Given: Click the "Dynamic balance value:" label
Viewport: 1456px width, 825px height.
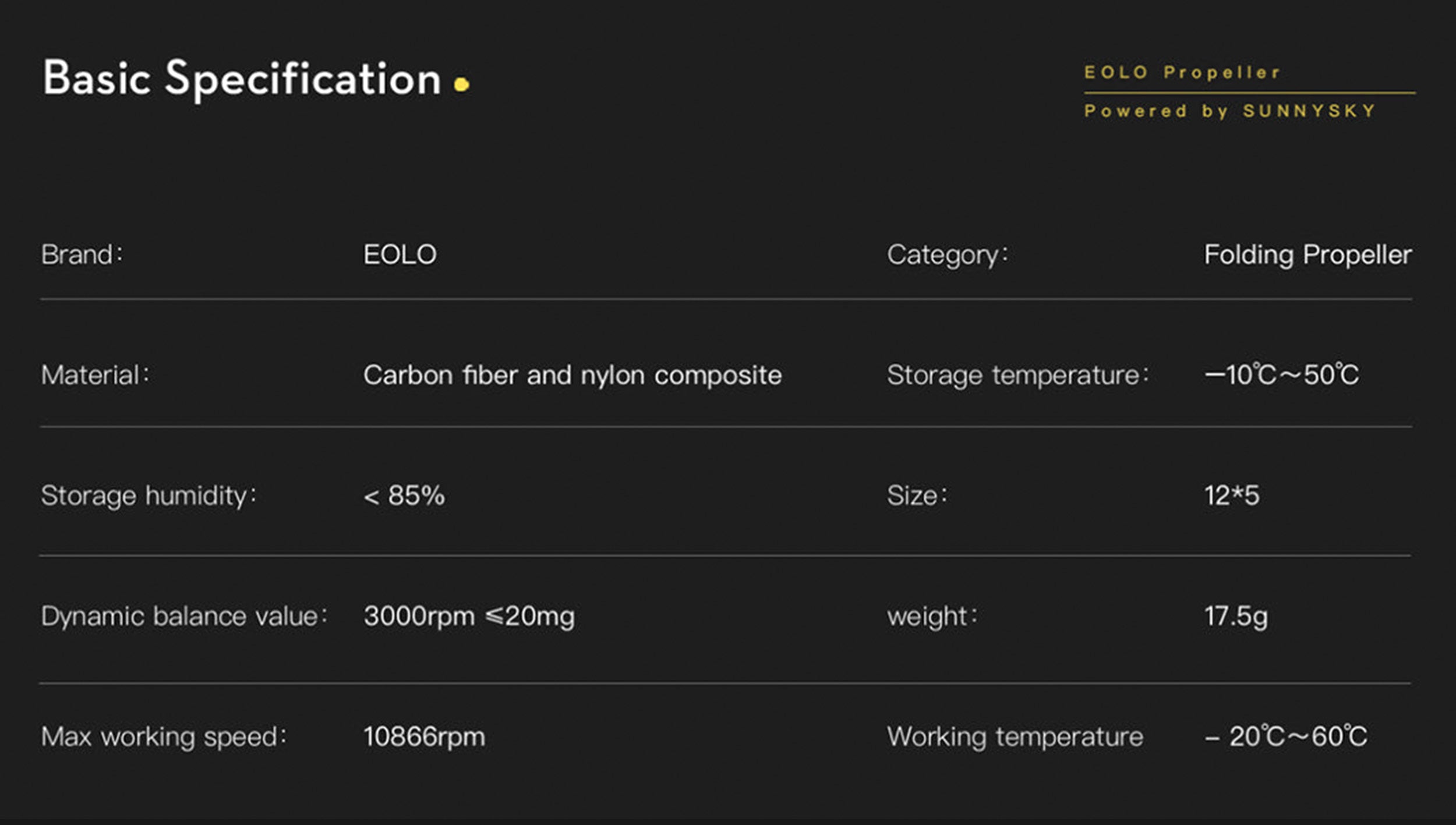Looking at the screenshot, I should (184, 617).
